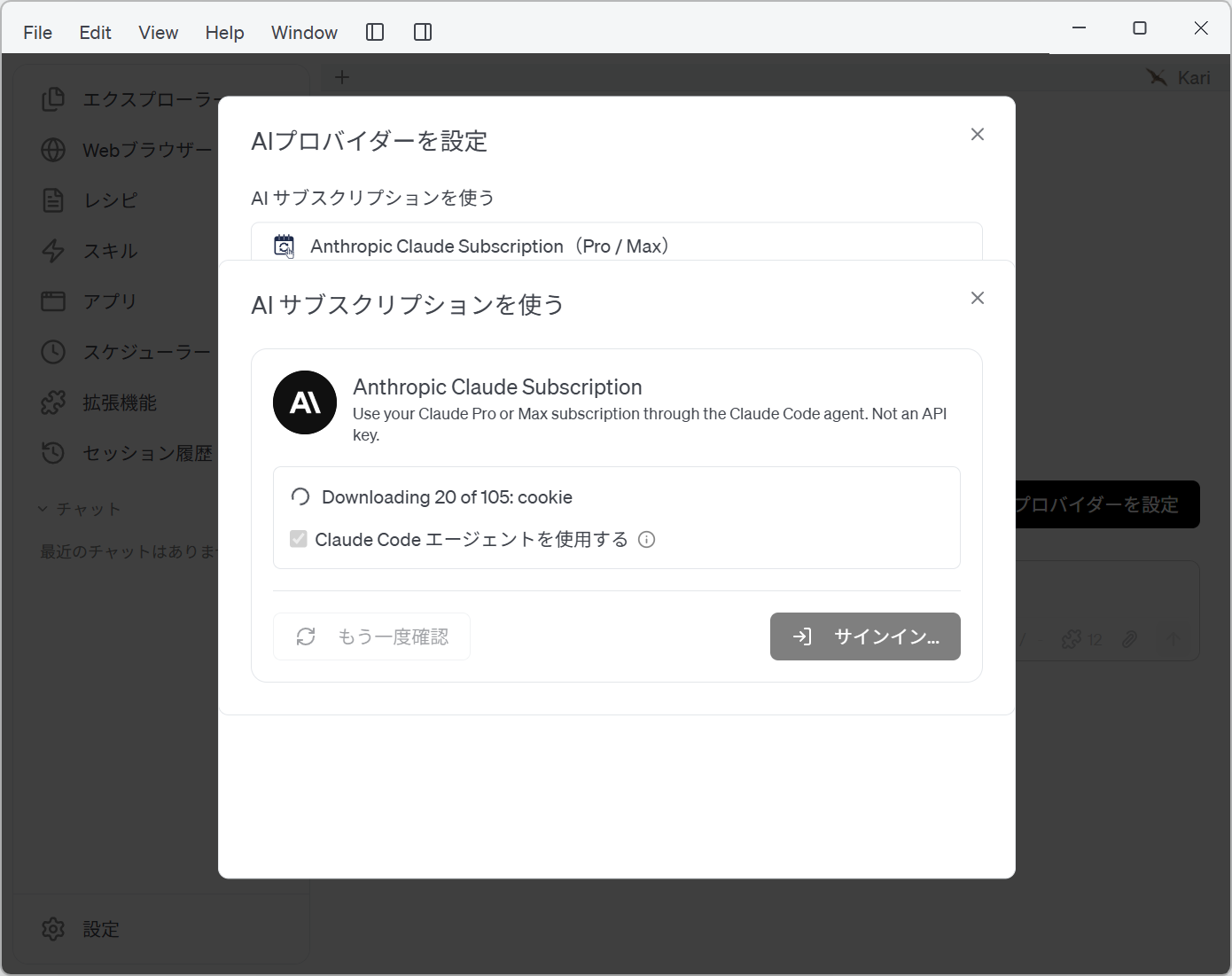Click the Kari label at top right
This screenshot has height=976, width=1232.
click(1194, 78)
